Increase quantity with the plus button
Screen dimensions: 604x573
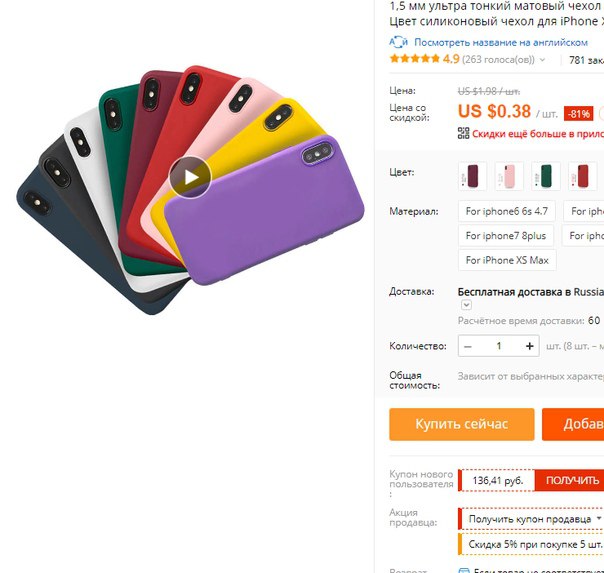[x=530, y=346]
